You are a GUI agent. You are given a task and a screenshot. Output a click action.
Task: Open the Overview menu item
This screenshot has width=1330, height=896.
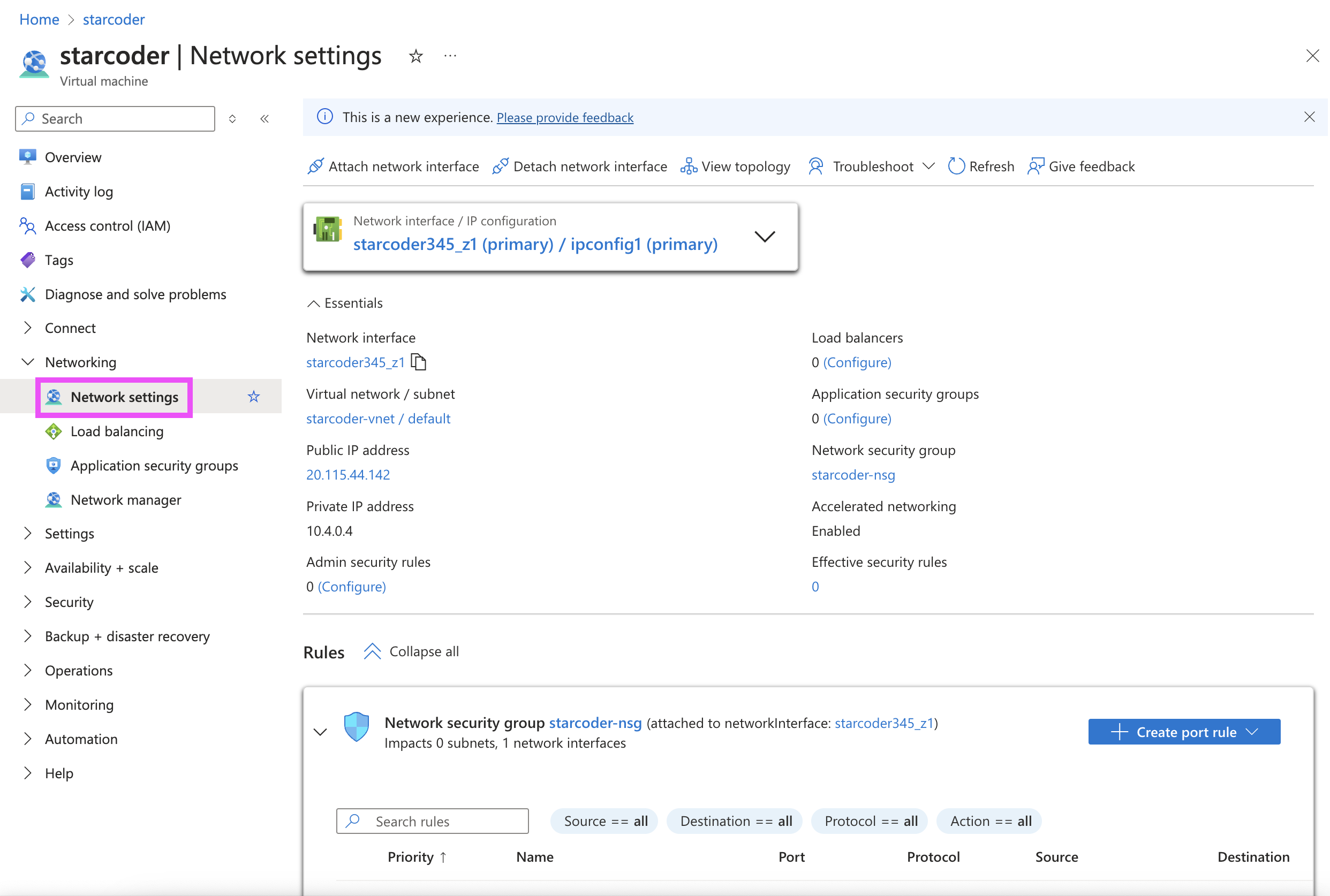[73, 157]
